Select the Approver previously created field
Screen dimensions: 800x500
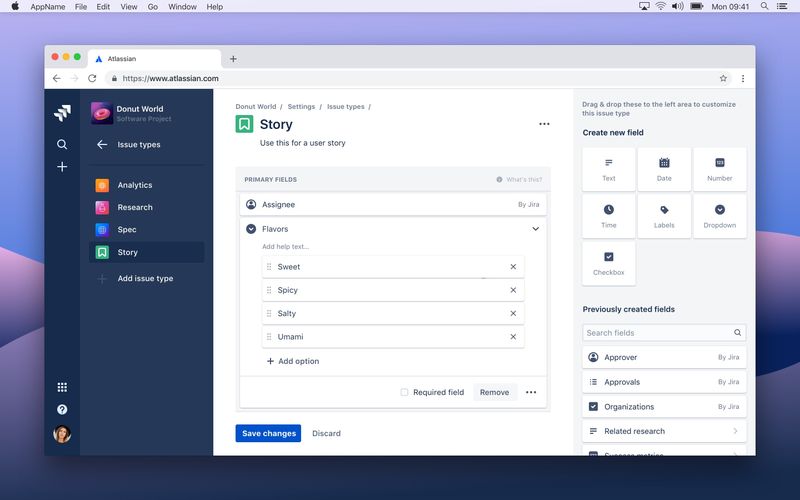[x=664, y=357]
